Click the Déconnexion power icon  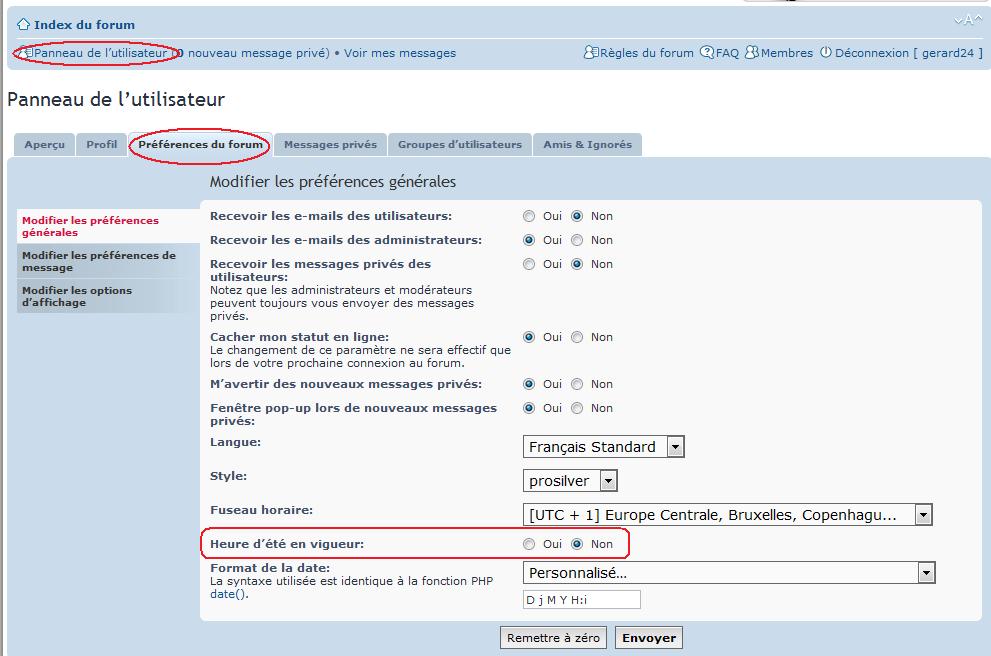point(826,53)
